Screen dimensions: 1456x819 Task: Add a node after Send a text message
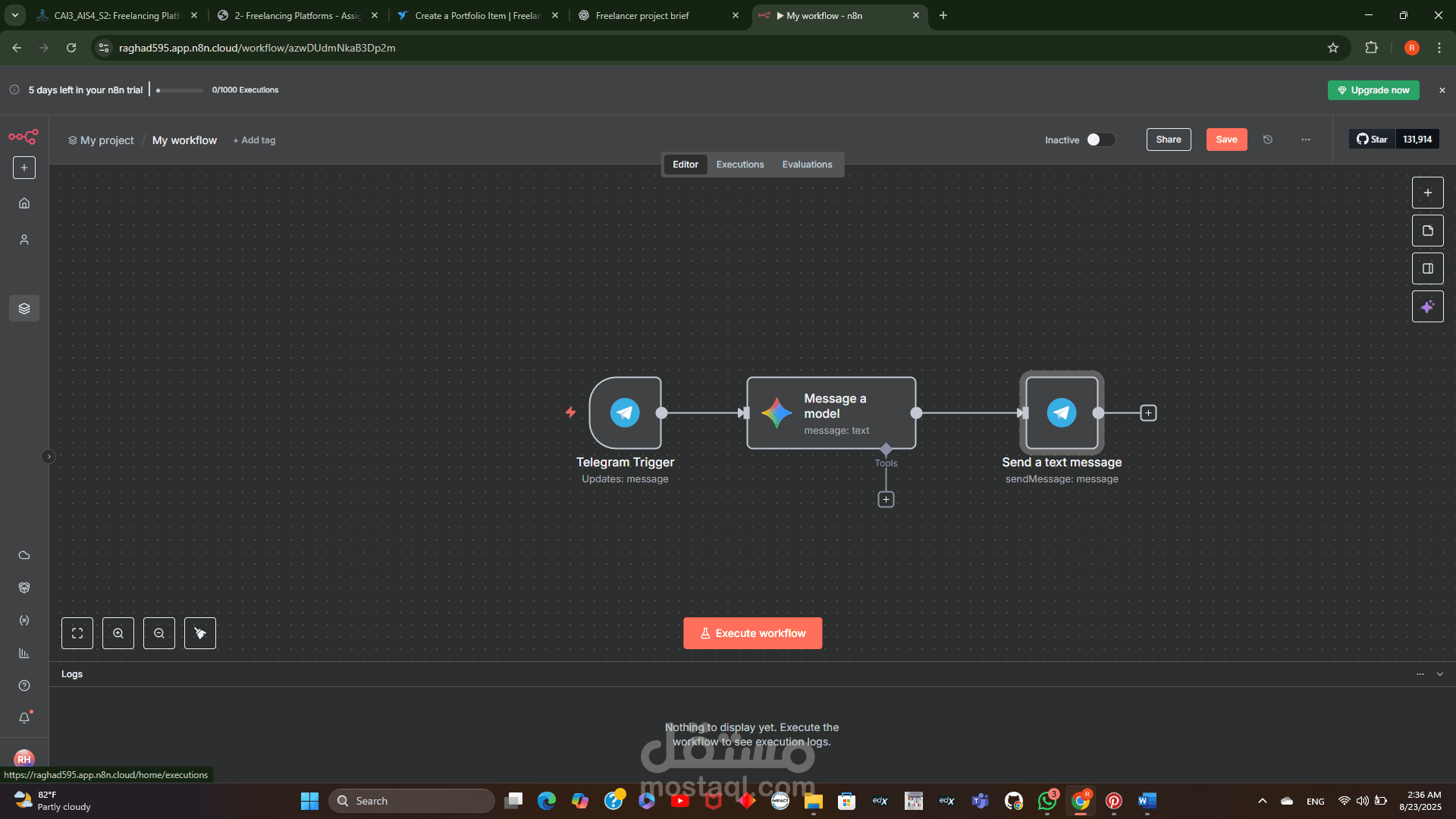1148,413
